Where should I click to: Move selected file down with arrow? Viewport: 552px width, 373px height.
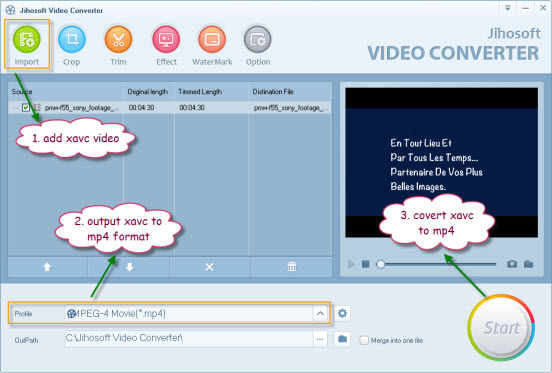point(130,267)
